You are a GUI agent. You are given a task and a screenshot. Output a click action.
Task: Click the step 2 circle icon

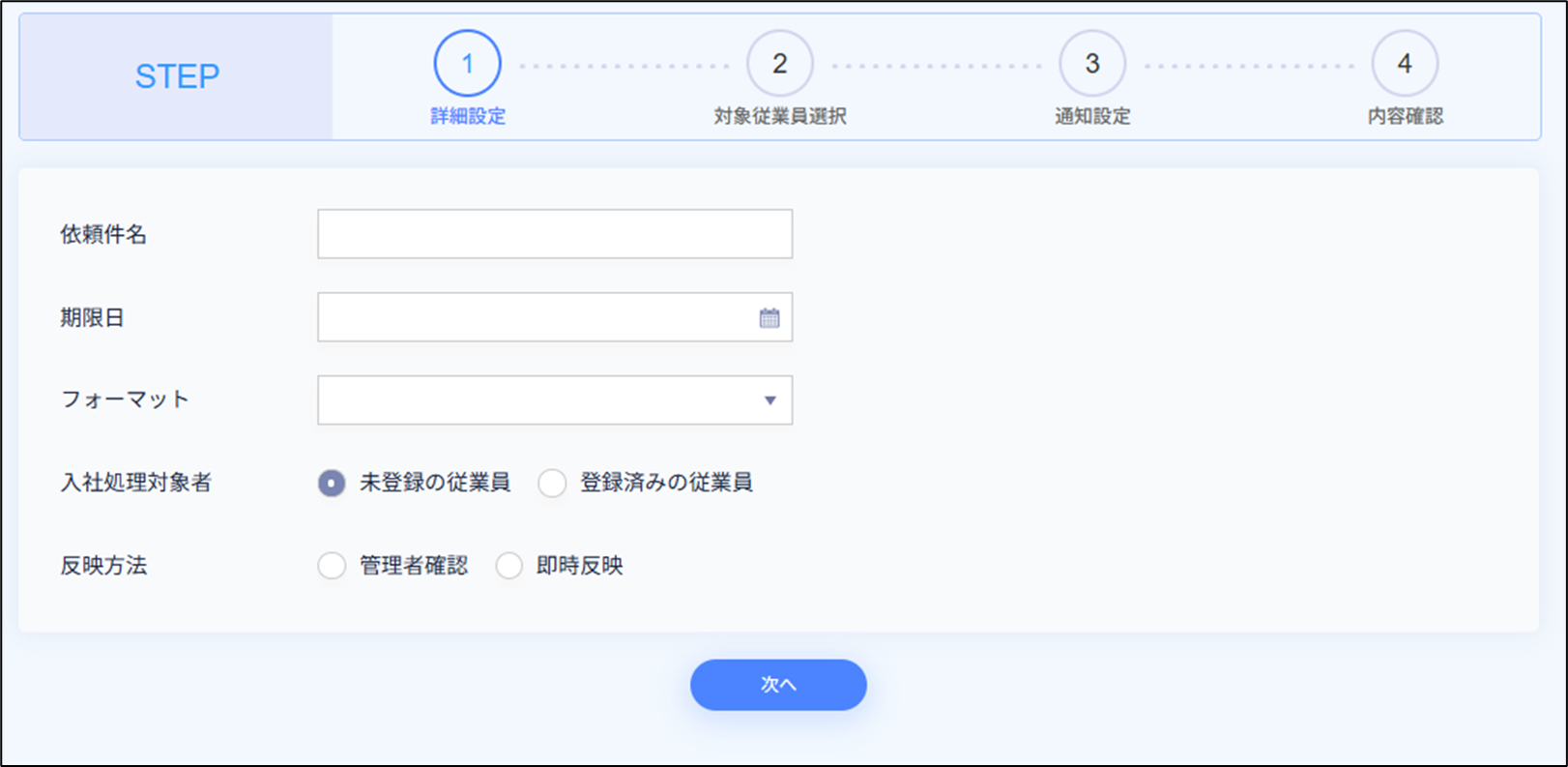tap(779, 64)
